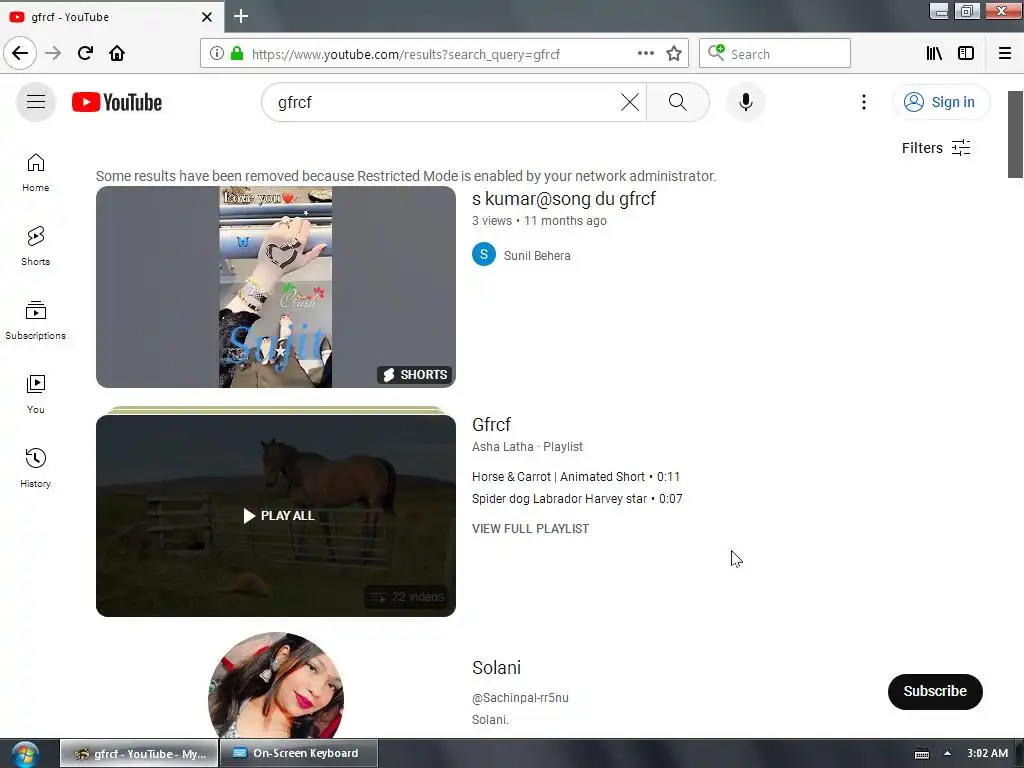Open the You section in sidebar
Image resolution: width=1024 pixels, height=768 pixels.
35,394
